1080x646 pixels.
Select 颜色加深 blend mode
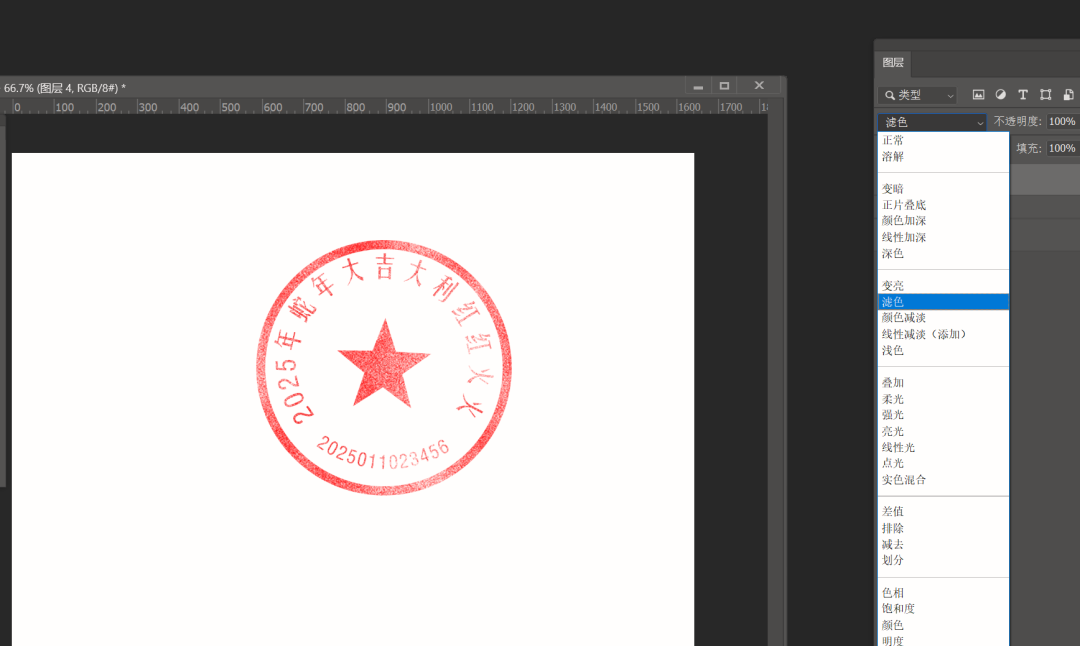(x=943, y=220)
